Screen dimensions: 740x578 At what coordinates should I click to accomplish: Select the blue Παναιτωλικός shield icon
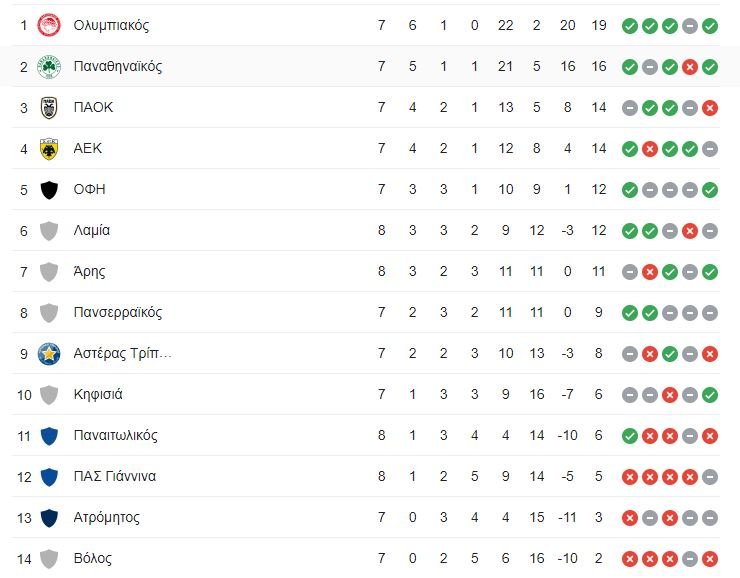point(49,435)
